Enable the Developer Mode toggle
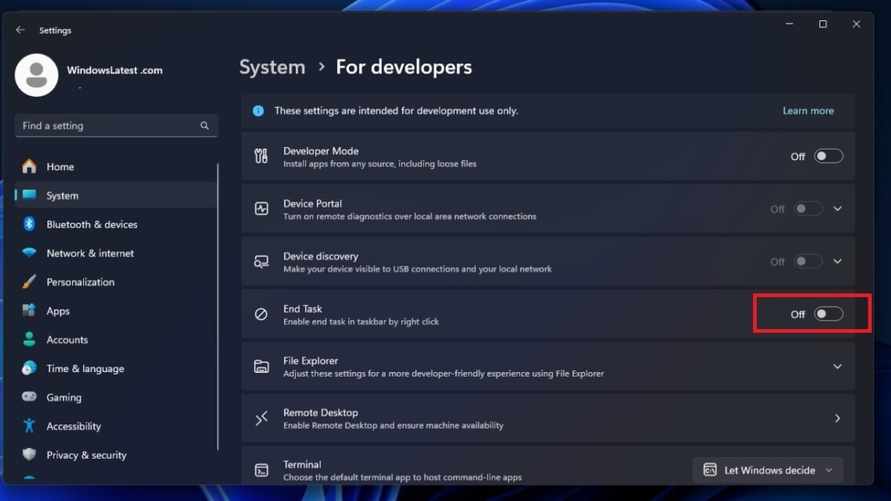Image resolution: width=891 pixels, height=501 pixels. [x=828, y=157]
